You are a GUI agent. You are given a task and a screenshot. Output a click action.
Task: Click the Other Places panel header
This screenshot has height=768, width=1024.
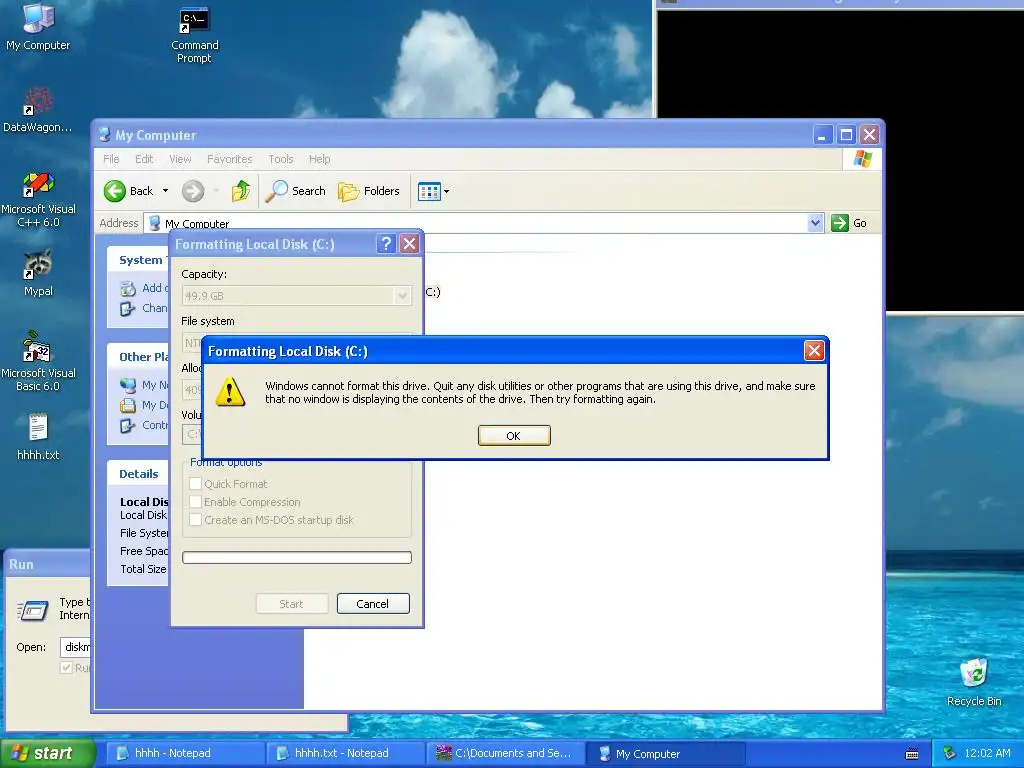[x=138, y=357]
